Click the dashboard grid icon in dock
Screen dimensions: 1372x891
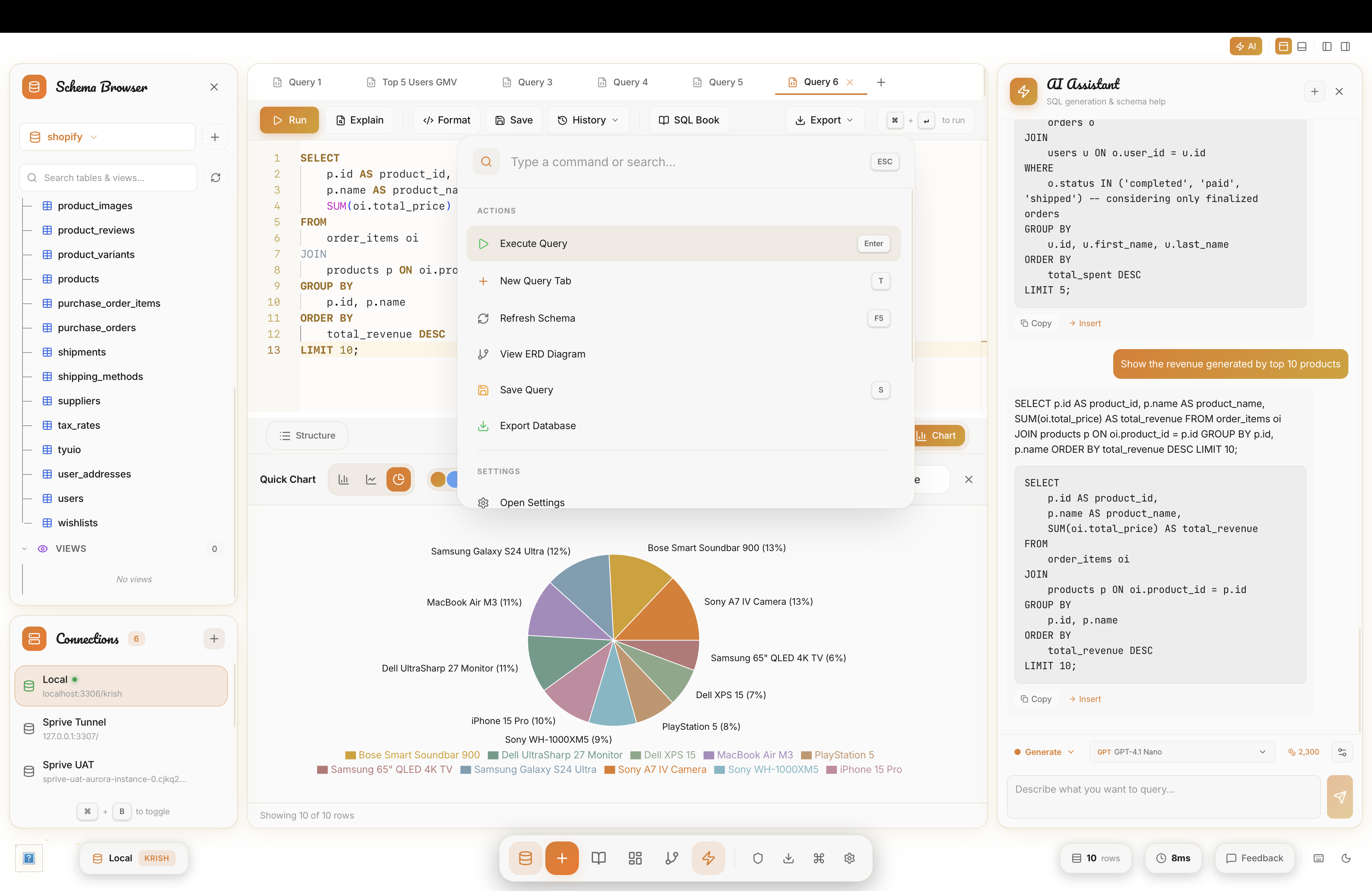coord(635,858)
